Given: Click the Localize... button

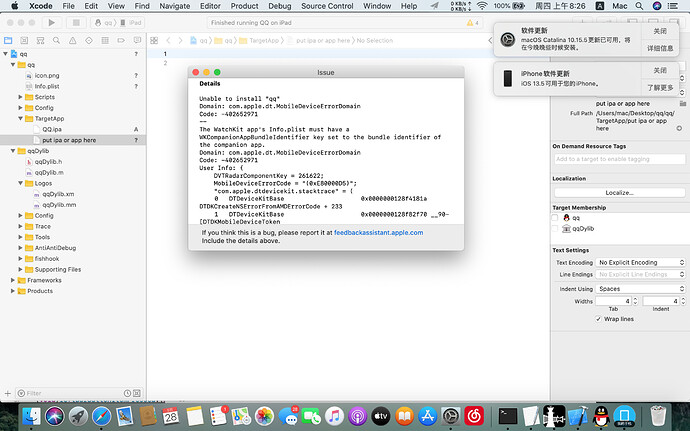Looking at the screenshot, I should pos(619,193).
